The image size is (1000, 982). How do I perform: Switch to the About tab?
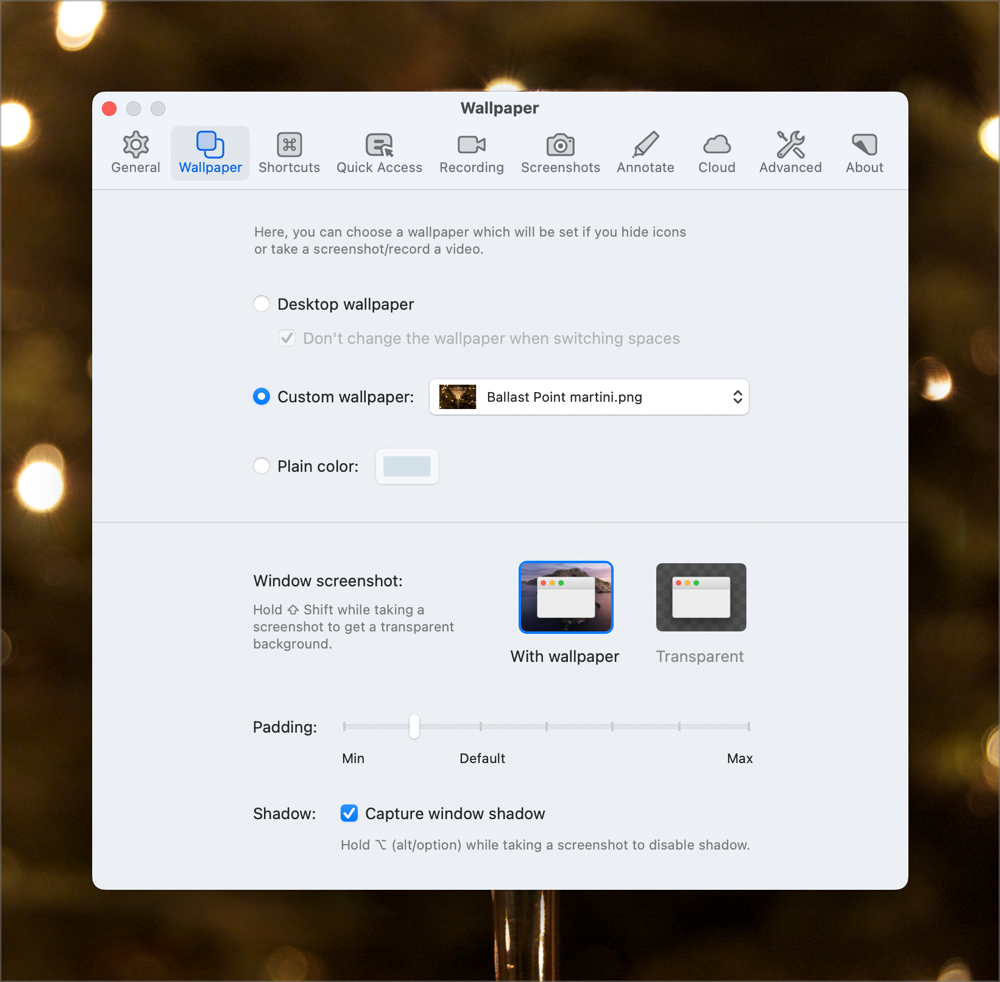tap(864, 153)
